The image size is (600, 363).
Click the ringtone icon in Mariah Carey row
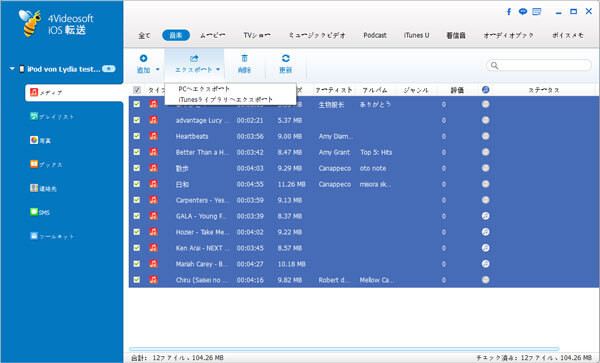pos(485,264)
